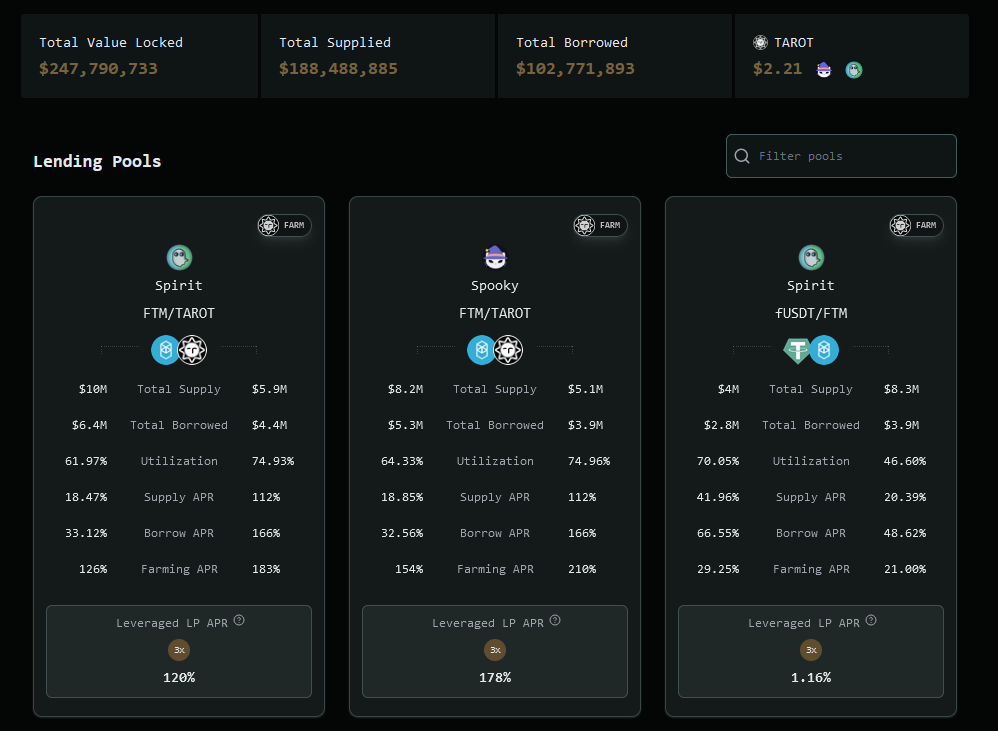998x731 pixels.
Task: Click $10M total supply in Spirit FTM/TAROT
Action: pos(93,389)
